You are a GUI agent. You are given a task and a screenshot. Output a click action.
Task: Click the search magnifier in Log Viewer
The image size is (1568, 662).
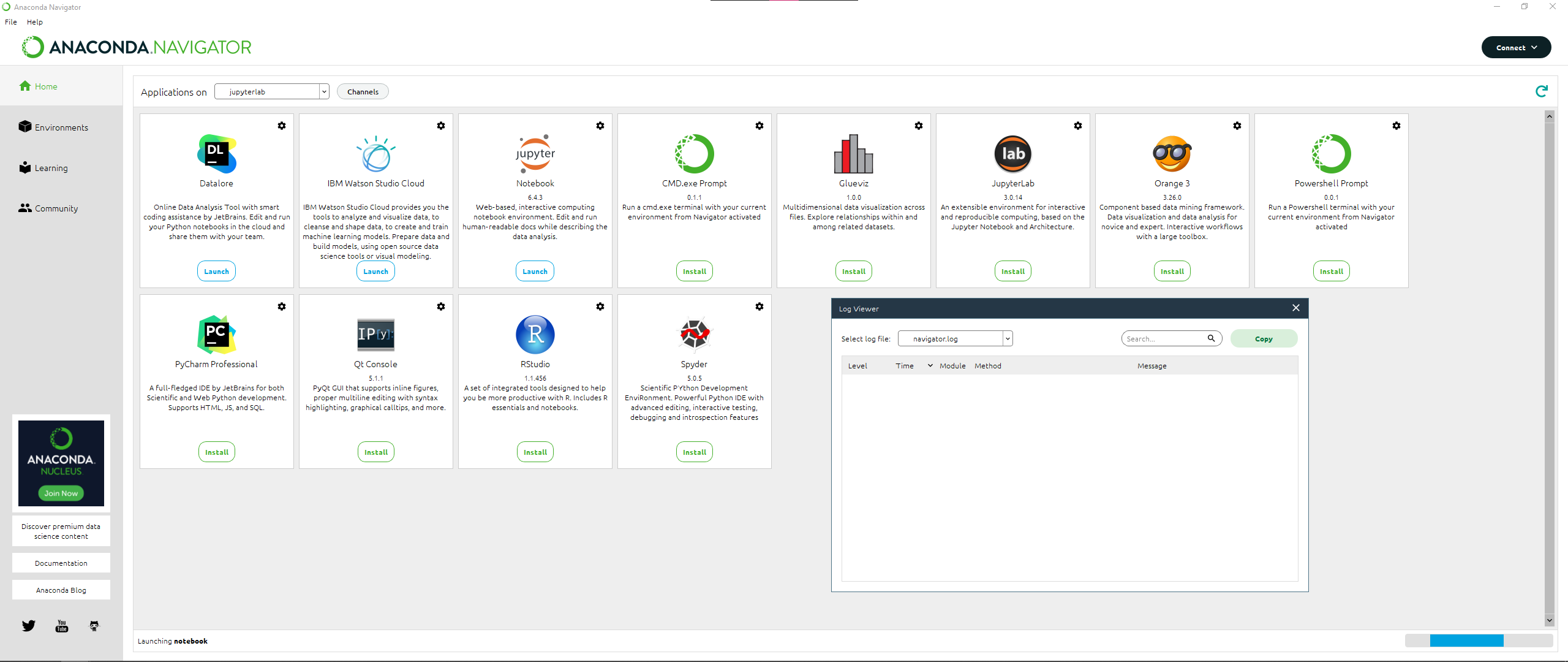pyautogui.click(x=1211, y=338)
